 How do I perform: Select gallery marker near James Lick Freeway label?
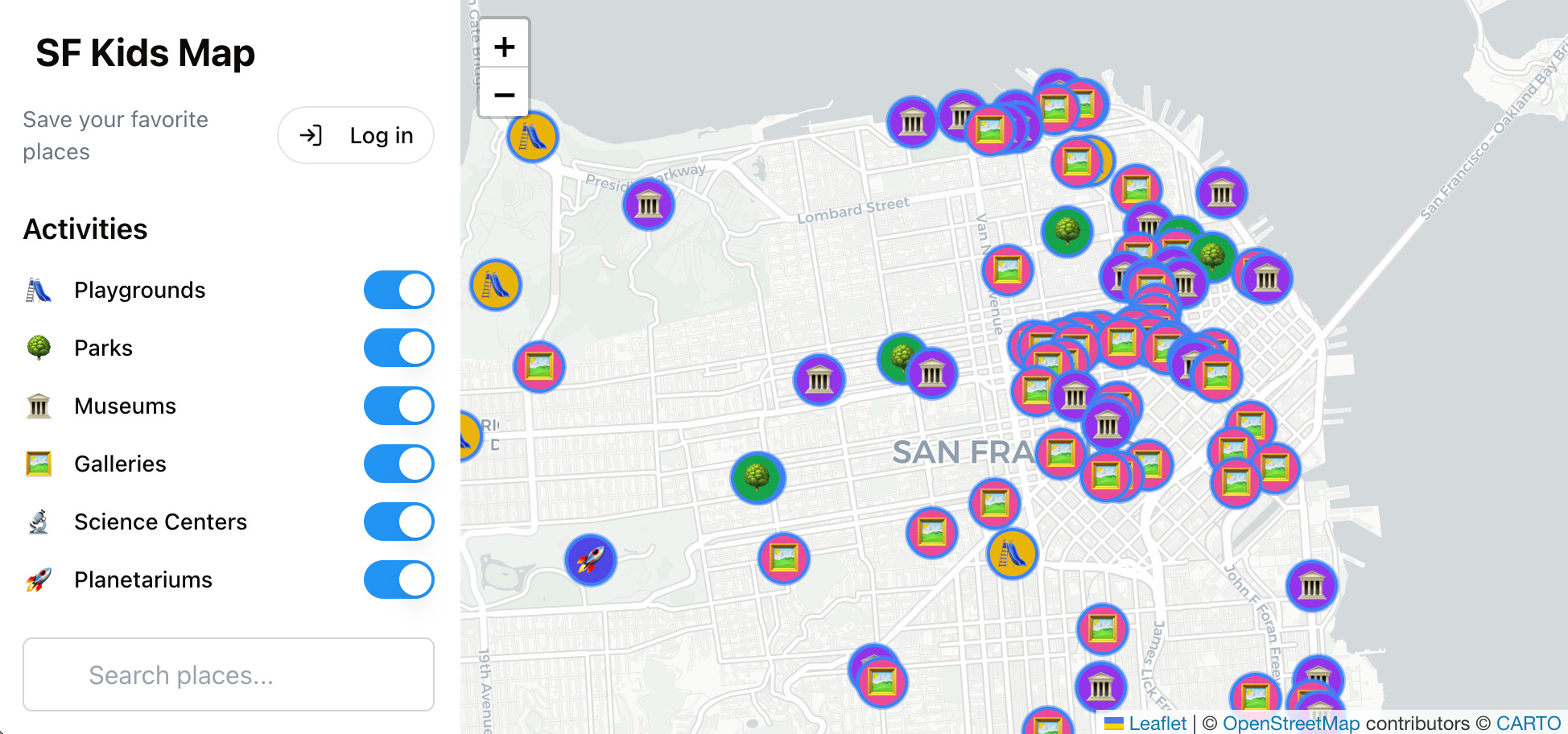(1103, 629)
